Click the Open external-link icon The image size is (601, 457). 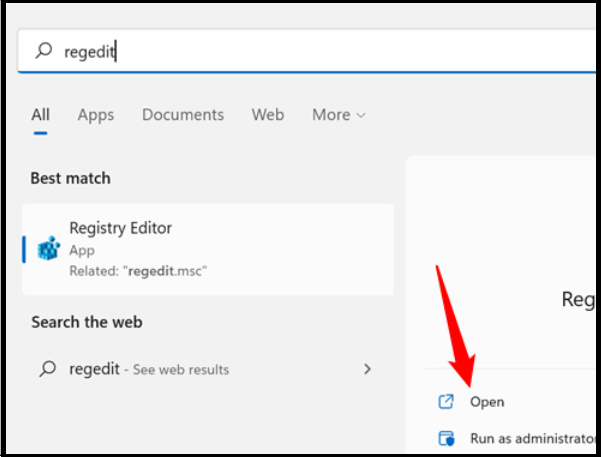(x=446, y=402)
